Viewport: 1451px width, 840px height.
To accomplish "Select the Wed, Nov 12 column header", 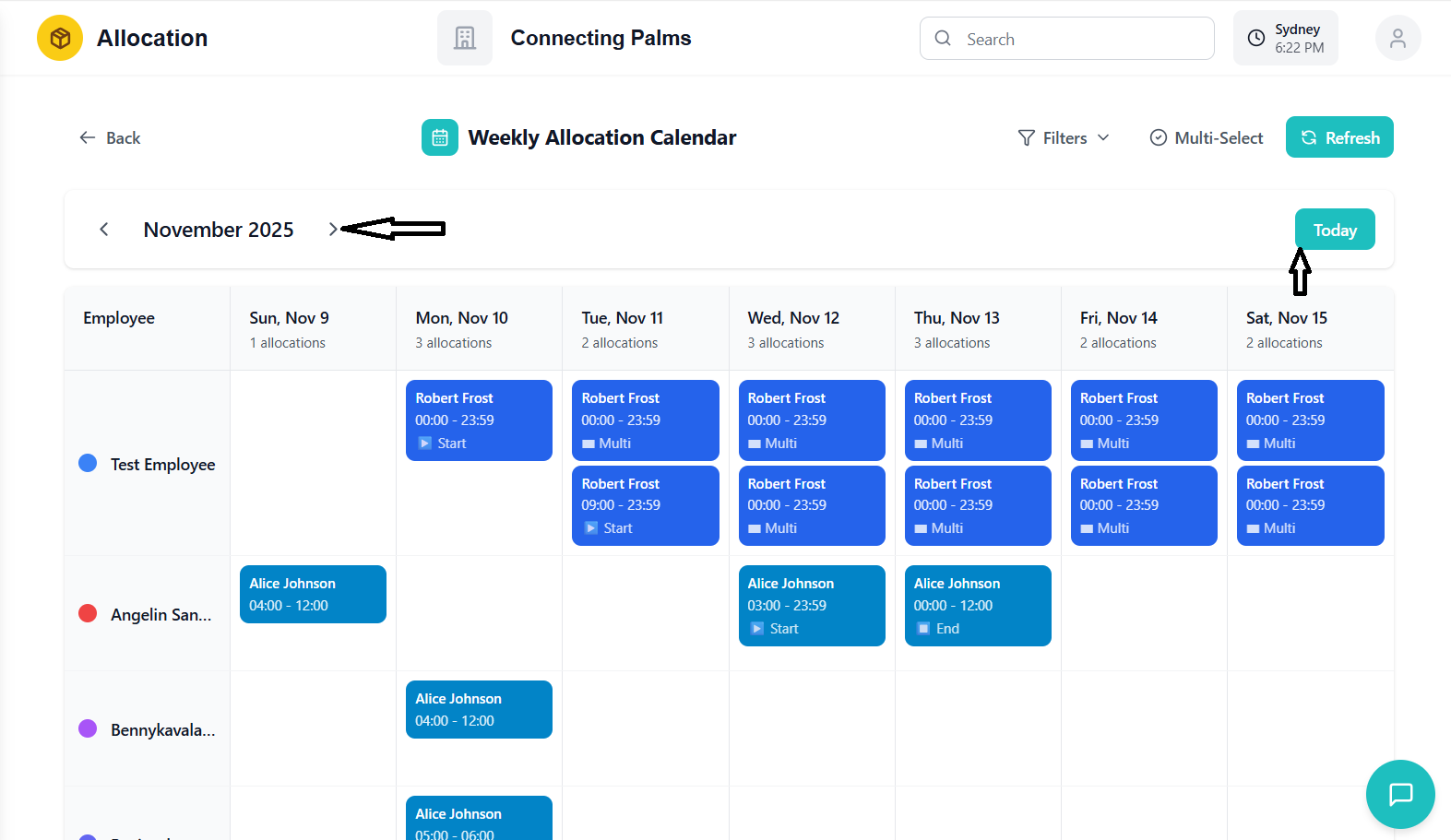I will [x=793, y=328].
